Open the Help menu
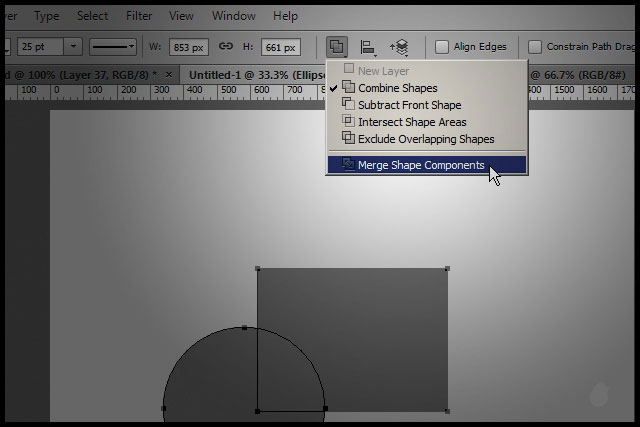This screenshot has height=427, width=640. pos(286,16)
